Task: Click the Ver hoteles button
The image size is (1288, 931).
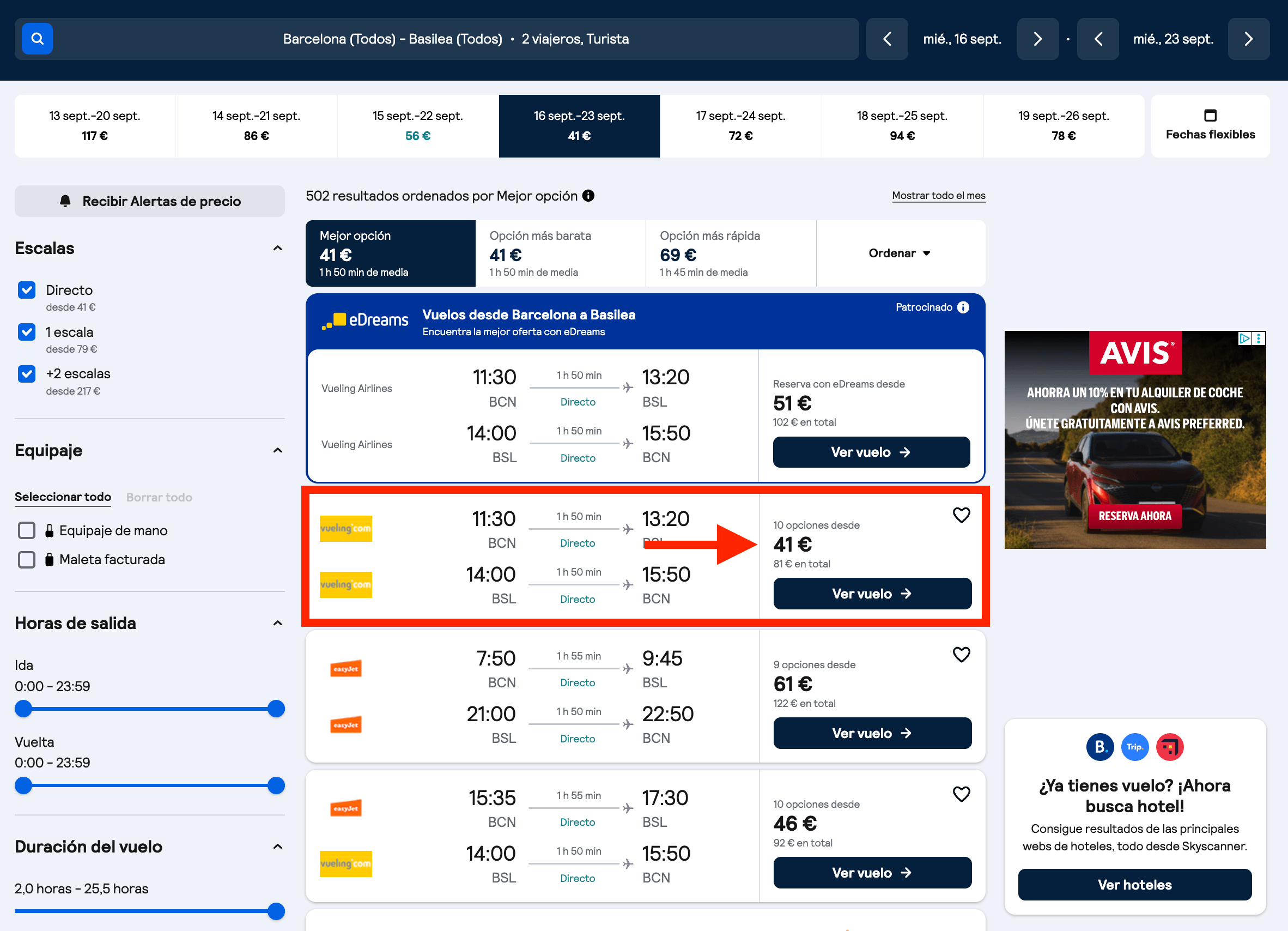Action: tap(1134, 885)
